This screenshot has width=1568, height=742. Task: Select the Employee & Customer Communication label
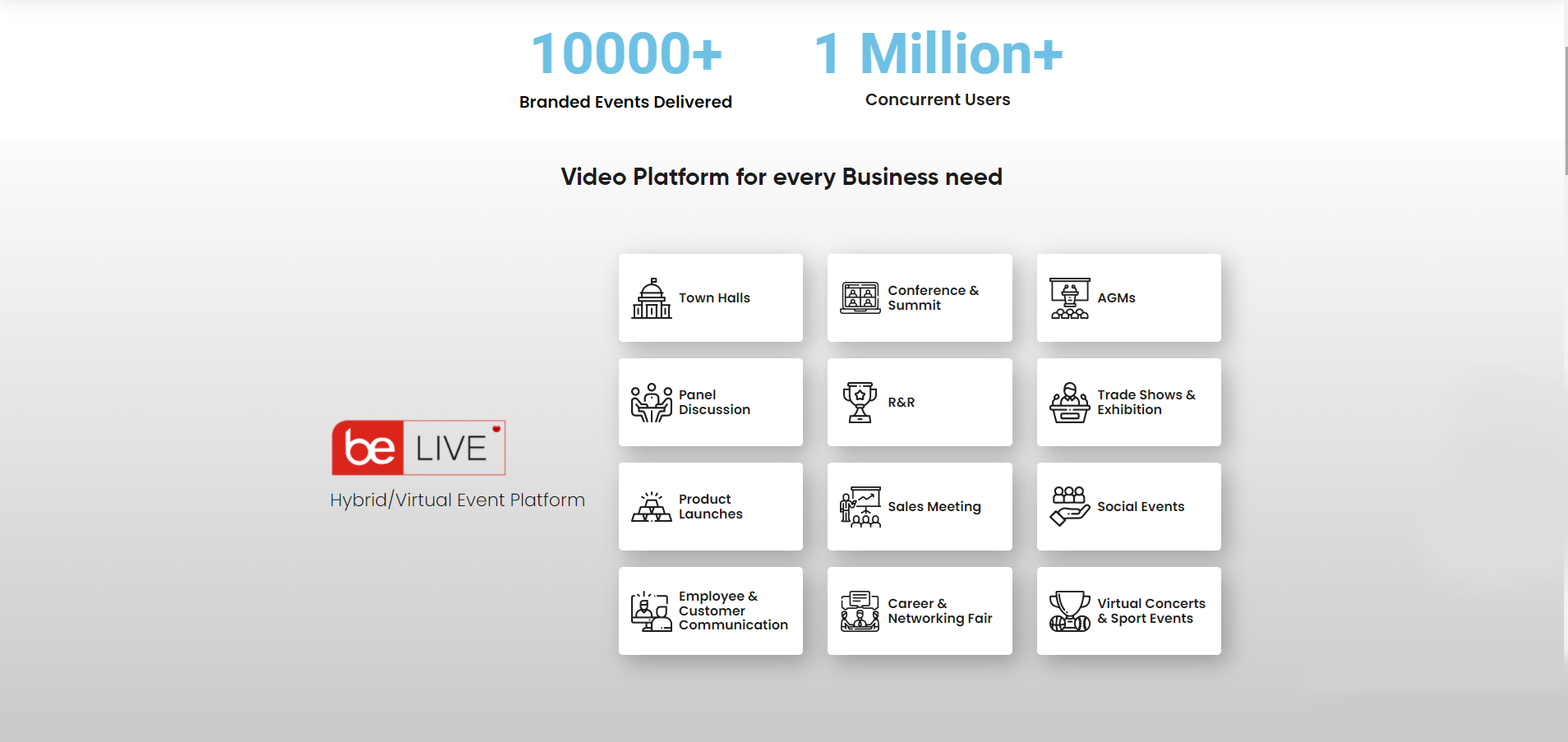click(x=733, y=611)
